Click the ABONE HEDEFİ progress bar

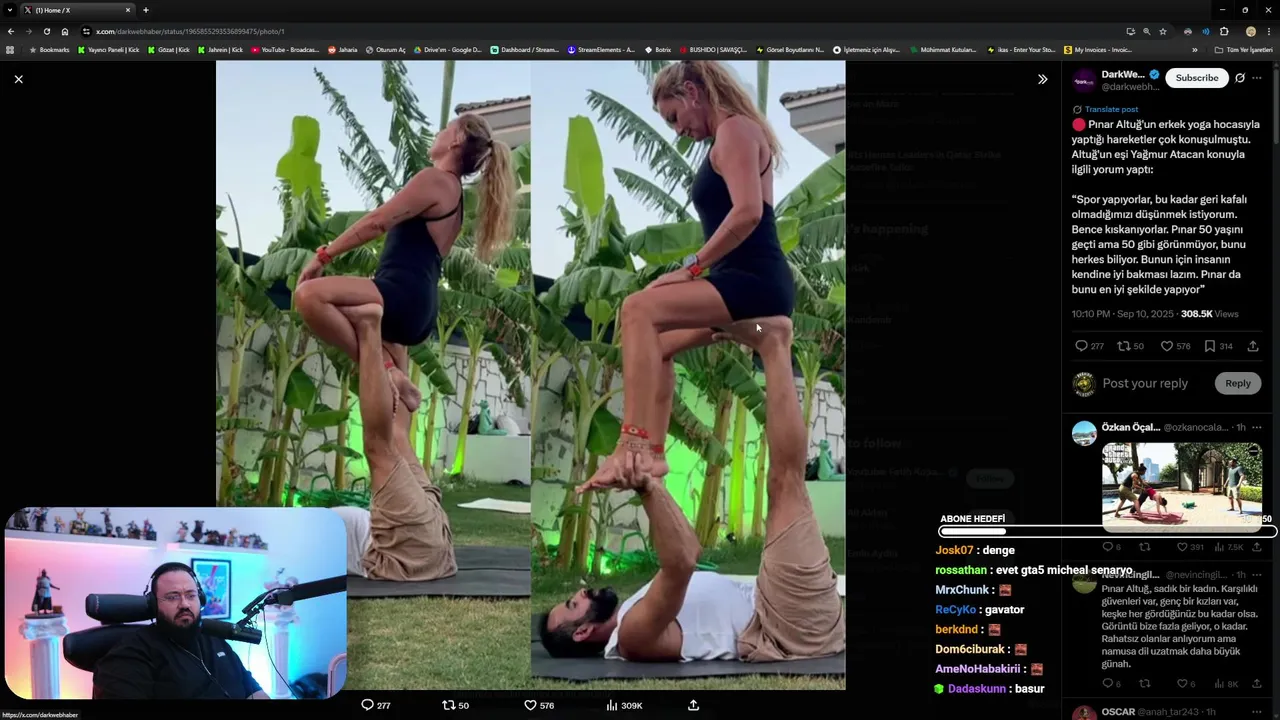1107,531
